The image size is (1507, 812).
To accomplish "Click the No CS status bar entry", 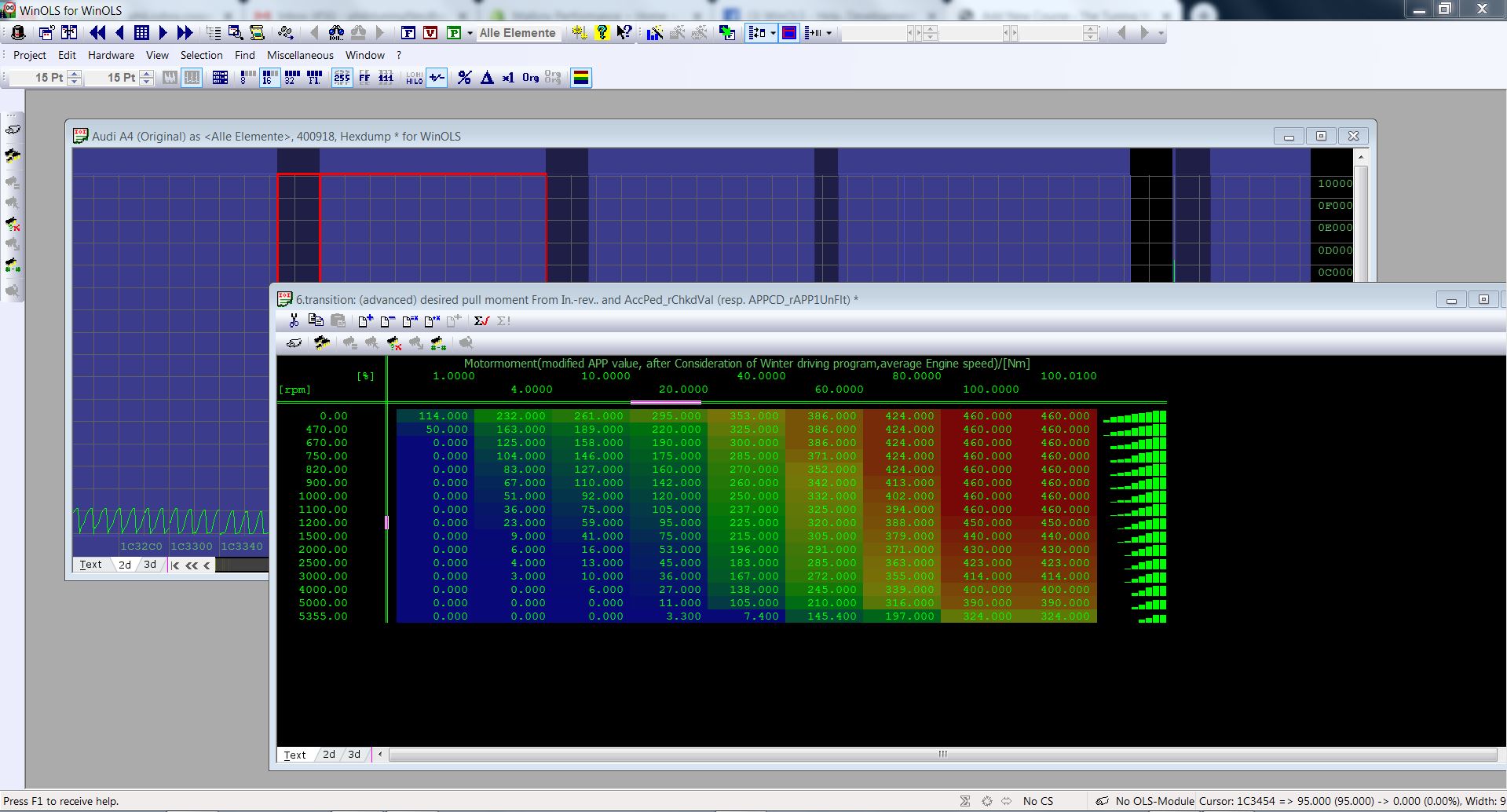I will pos(1037,801).
